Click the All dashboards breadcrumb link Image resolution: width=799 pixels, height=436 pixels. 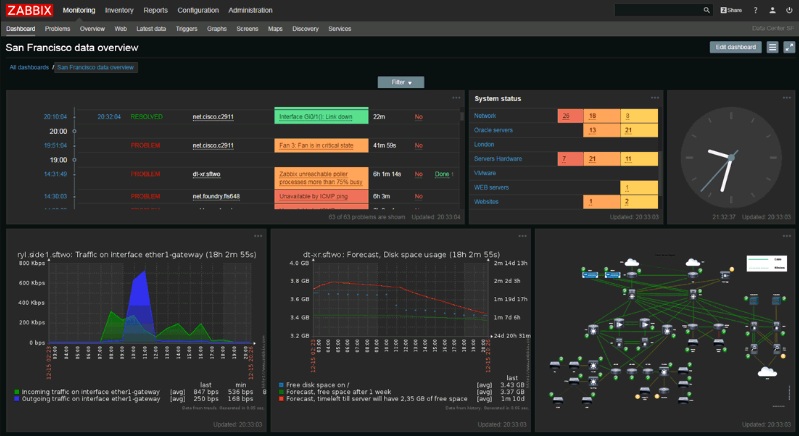(x=29, y=67)
